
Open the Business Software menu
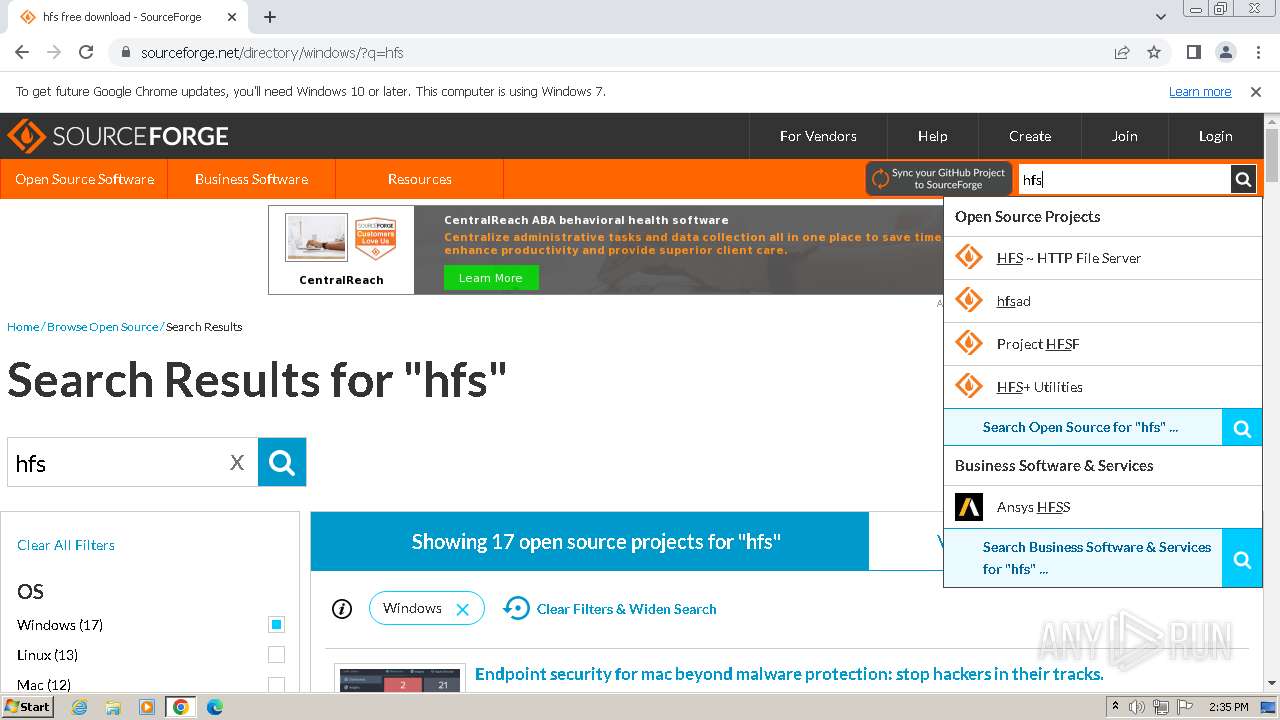coord(251,179)
